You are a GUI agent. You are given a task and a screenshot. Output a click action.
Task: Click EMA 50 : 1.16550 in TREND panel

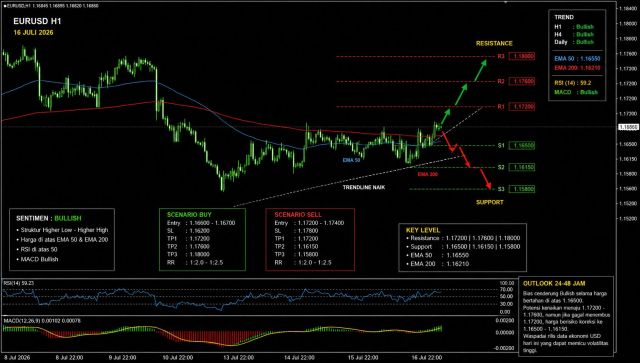coord(577,59)
